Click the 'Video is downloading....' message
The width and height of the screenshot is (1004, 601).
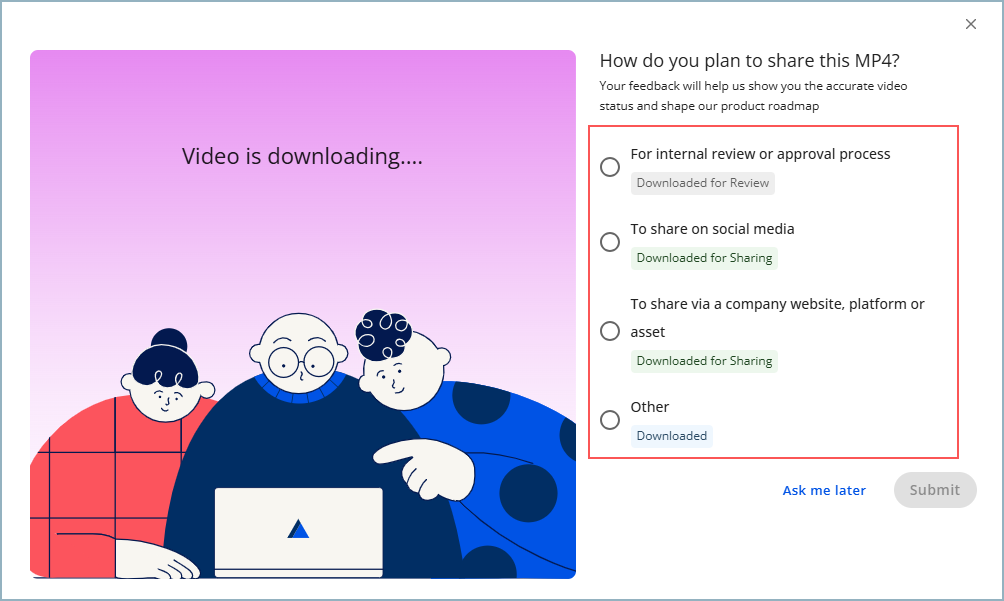coord(302,156)
